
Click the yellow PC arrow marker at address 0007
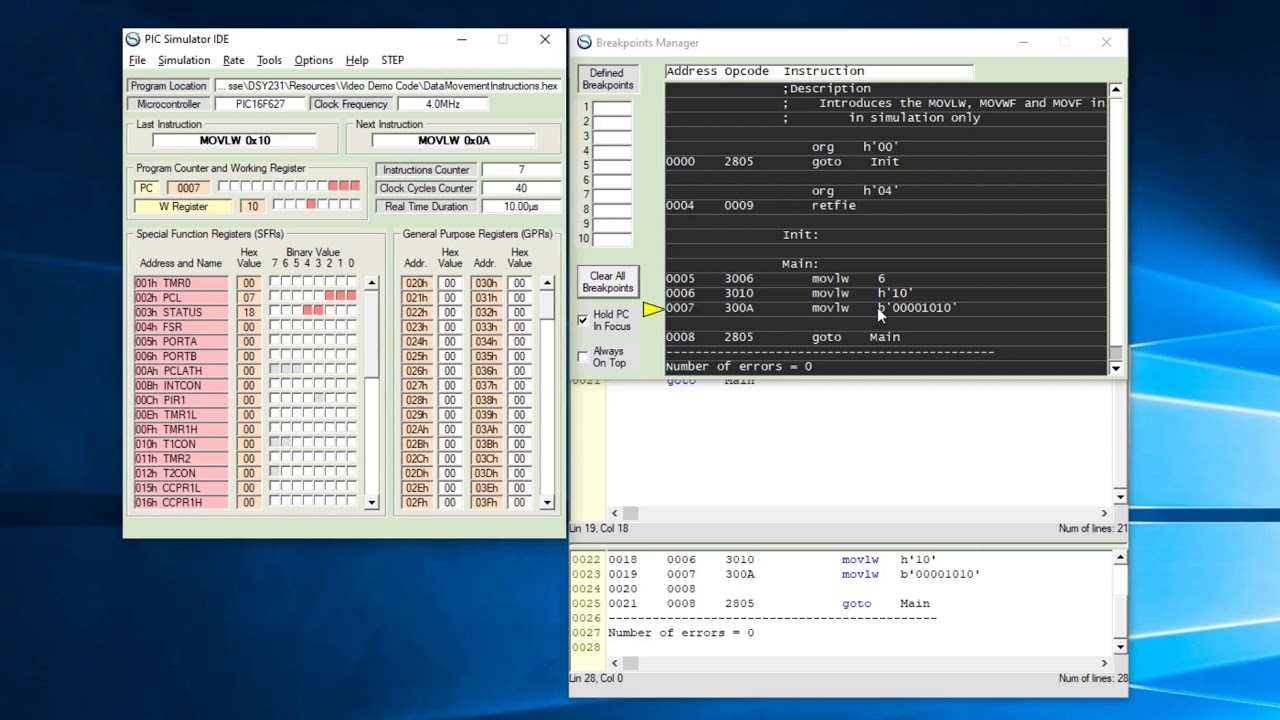coord(652,309)
